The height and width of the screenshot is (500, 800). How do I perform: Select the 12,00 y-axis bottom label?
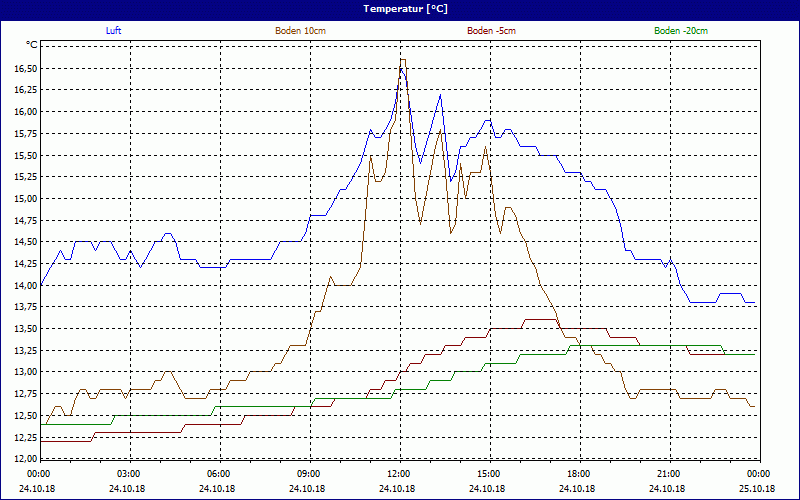pos(26,459)
